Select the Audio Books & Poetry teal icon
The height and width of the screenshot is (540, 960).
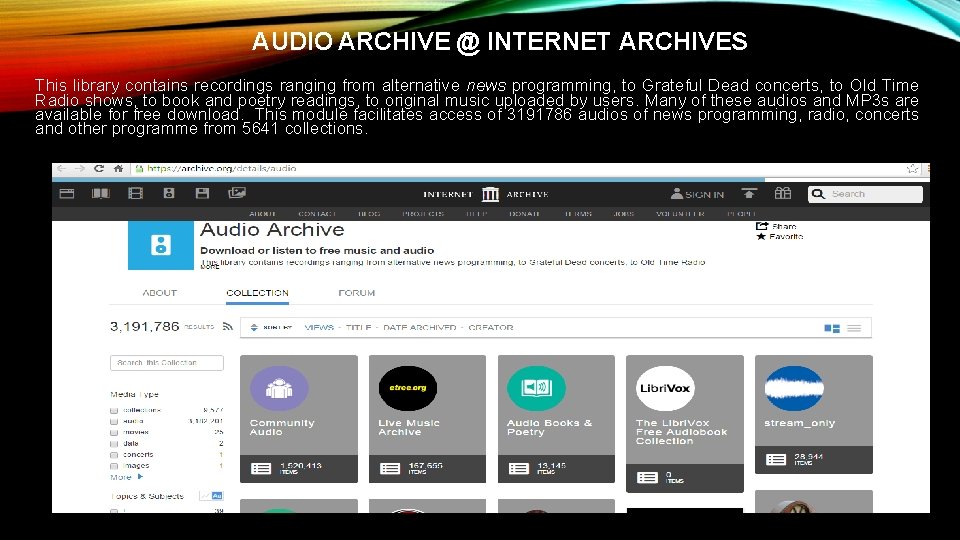536,388
